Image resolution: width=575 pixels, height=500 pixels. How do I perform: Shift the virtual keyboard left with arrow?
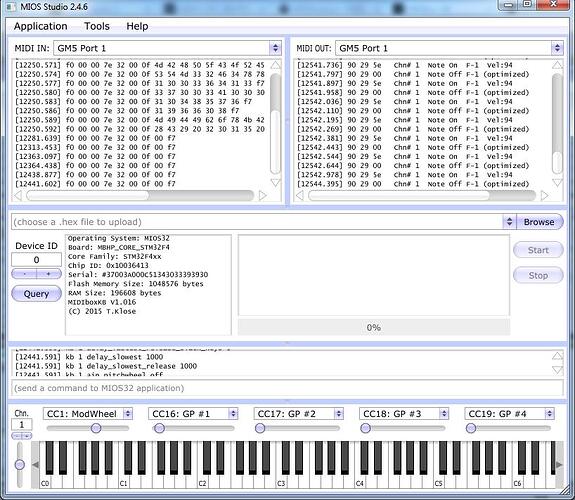(35, 465)
